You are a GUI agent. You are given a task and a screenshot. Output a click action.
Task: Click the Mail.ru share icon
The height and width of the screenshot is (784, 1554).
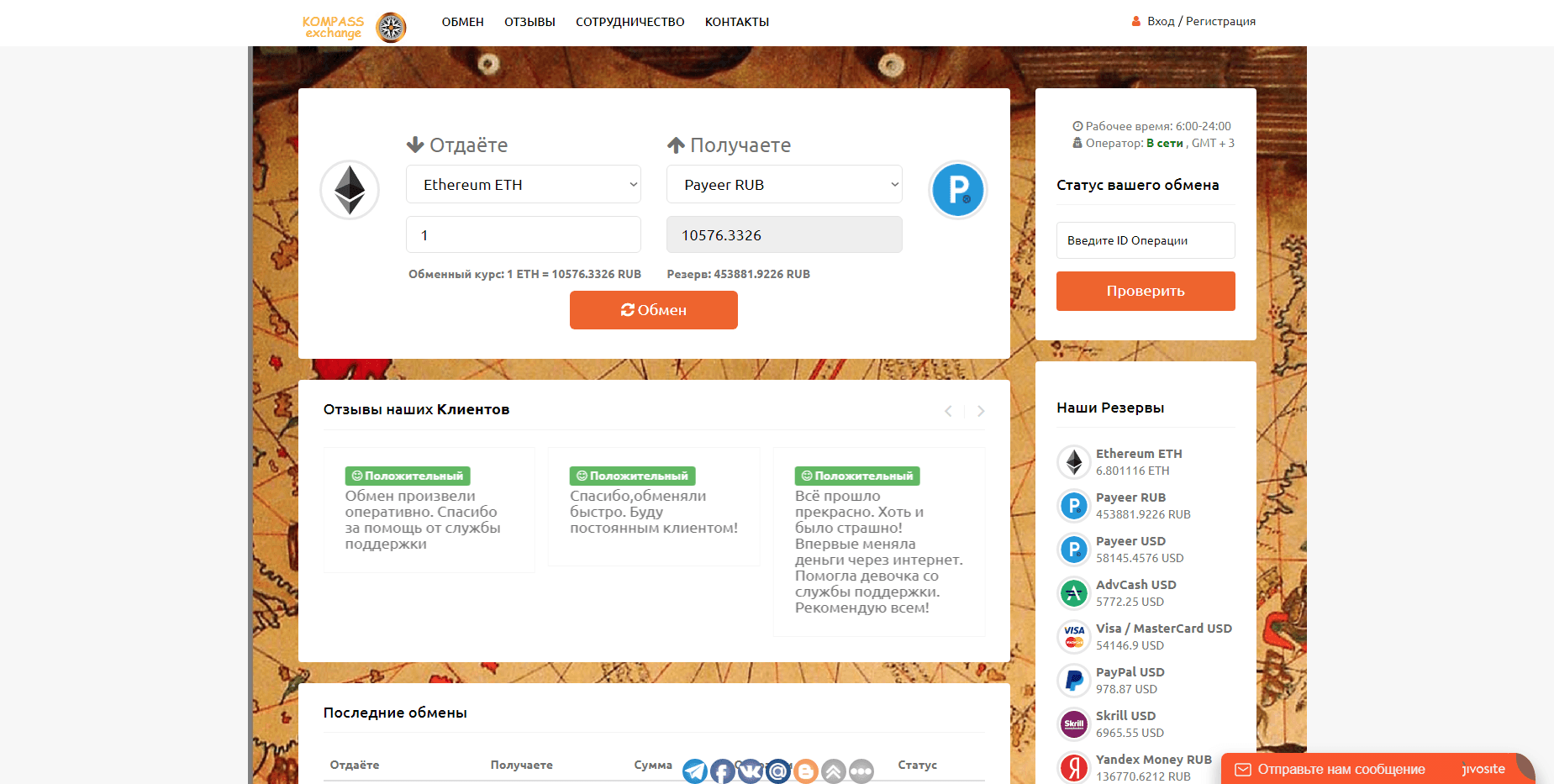777,771
